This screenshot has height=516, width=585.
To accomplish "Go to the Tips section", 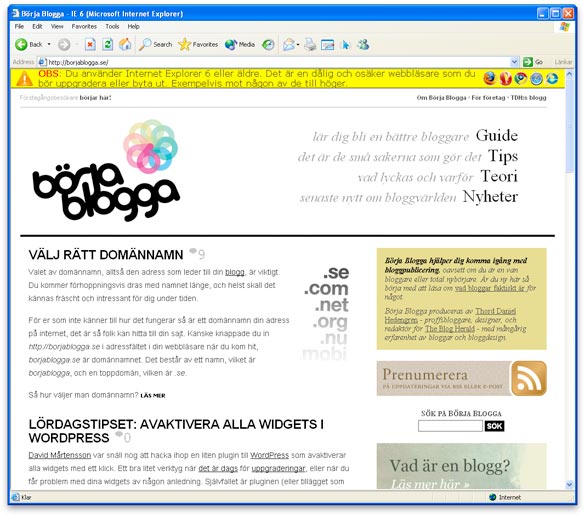I will (503, 156).
